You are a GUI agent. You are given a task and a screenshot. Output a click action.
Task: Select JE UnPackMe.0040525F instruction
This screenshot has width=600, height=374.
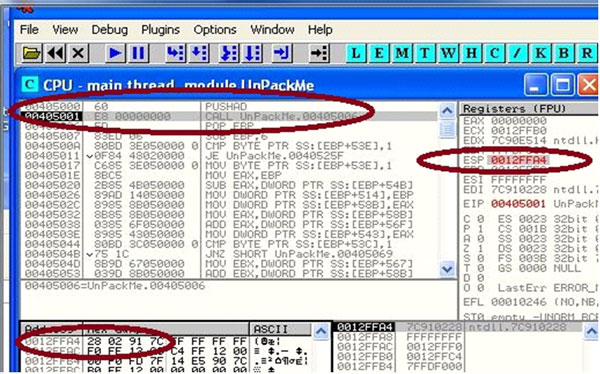point(229,156)
